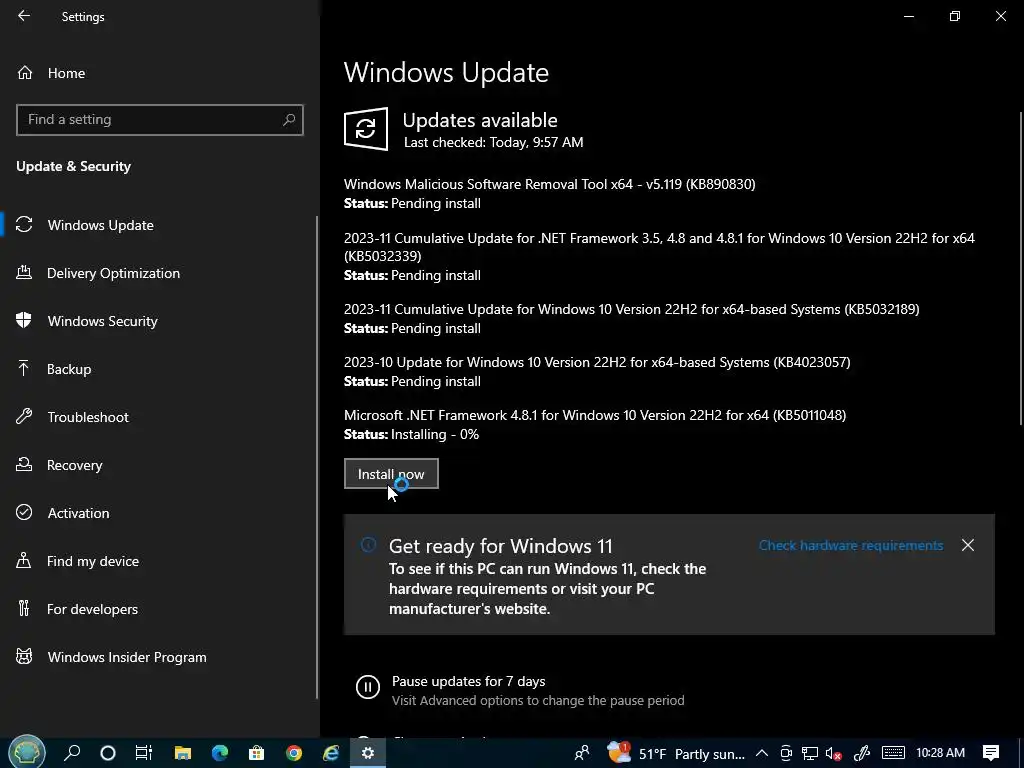Open People icon in taskbar

tap(581, 753)
